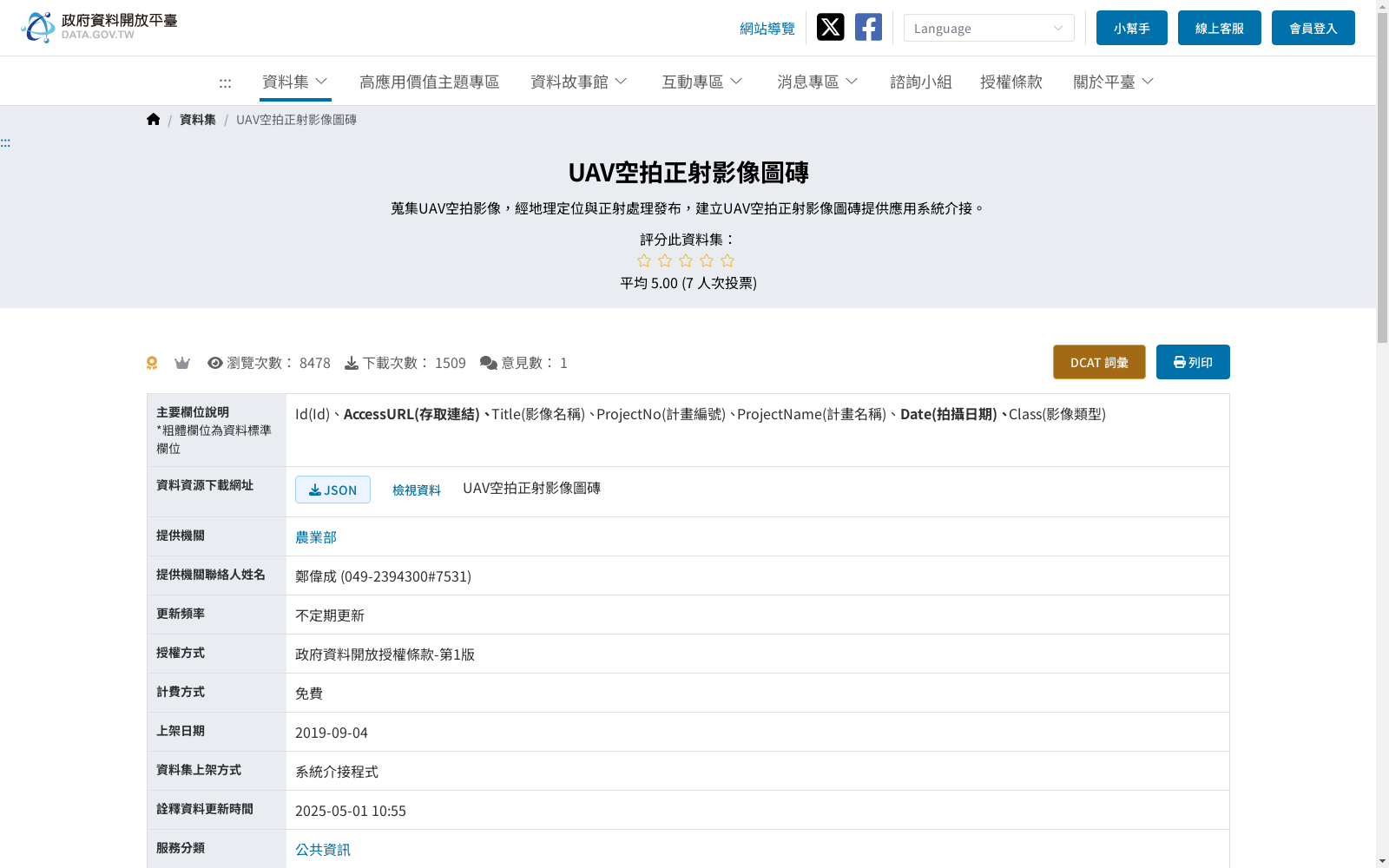The height and width of the screenshot is (868, 1389).
Task: Click the ::: anchor at left page edge
Action: coord(5,142)
